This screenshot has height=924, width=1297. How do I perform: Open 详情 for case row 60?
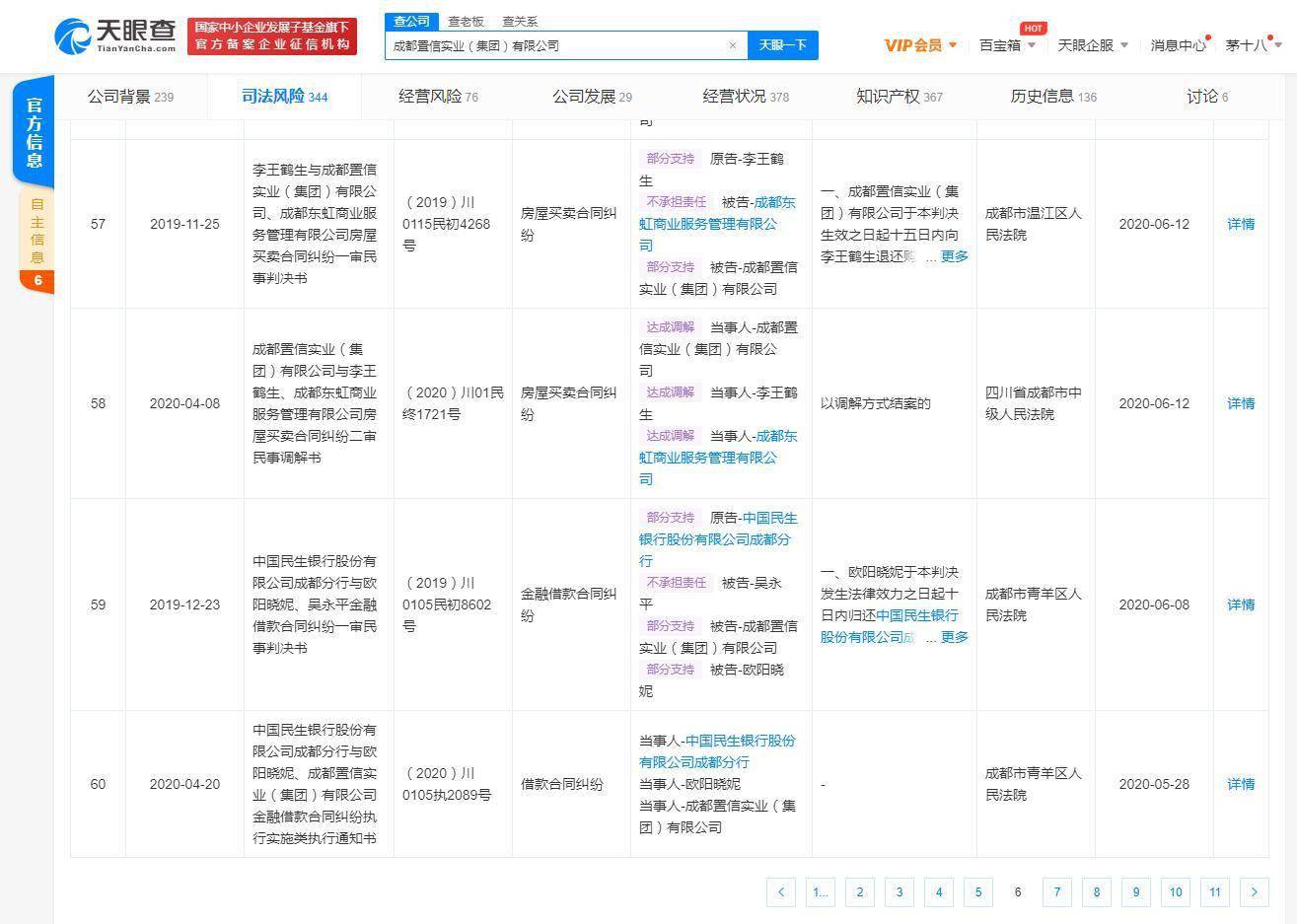(x=1241, y=784)
